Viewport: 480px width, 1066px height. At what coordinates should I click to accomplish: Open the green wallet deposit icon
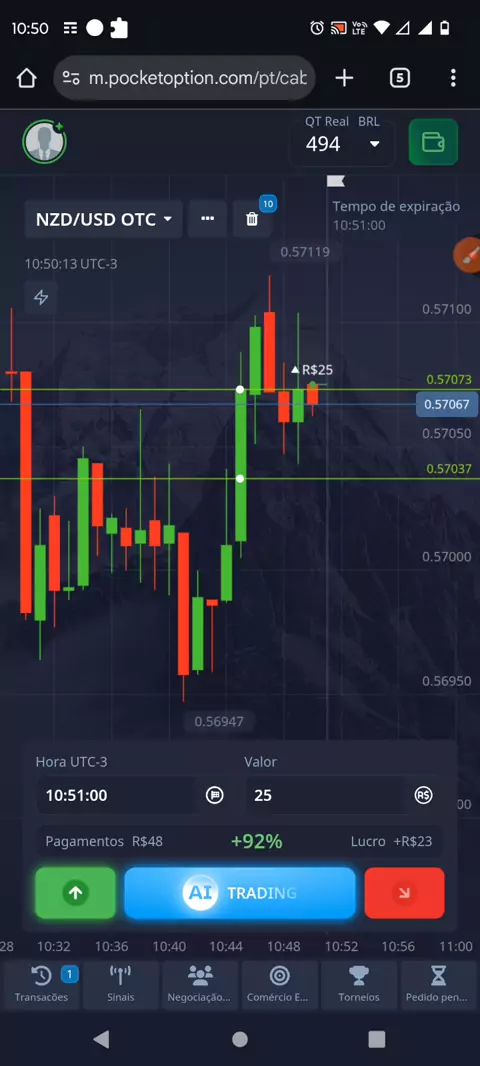(433, 142)
